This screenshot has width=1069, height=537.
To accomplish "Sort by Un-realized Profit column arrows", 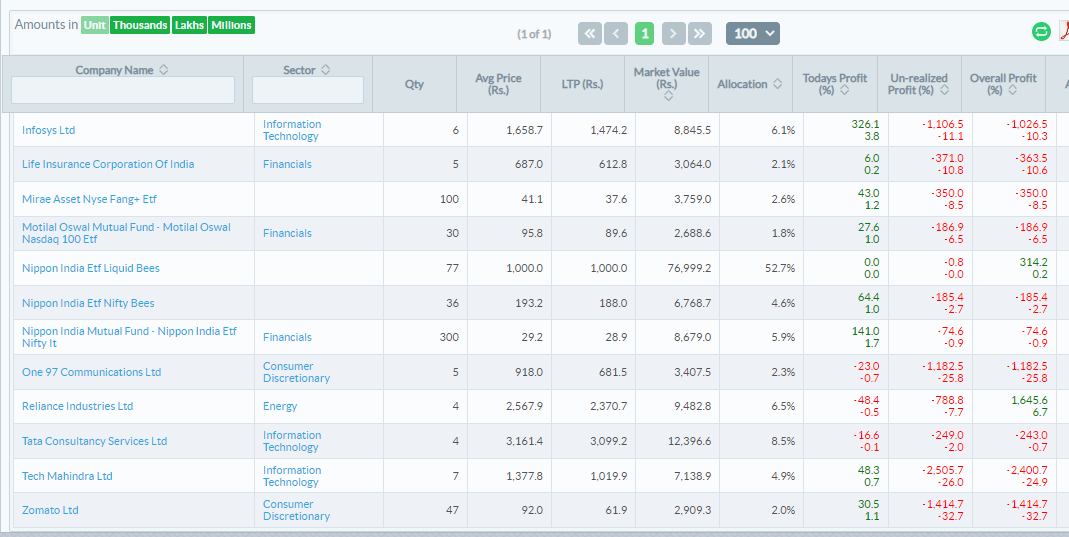I will (x=944, y=90).
